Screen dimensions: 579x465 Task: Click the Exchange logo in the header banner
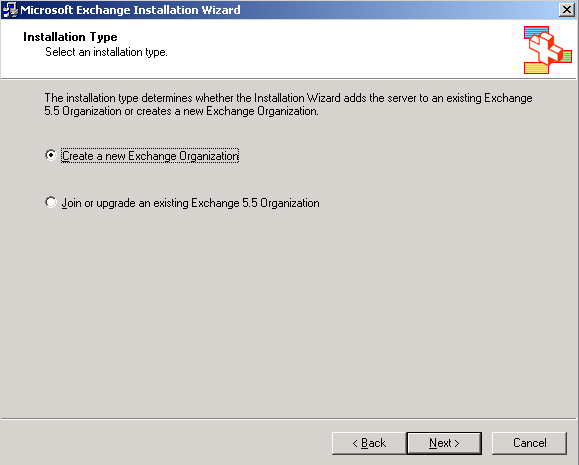[x=548, y=50]
